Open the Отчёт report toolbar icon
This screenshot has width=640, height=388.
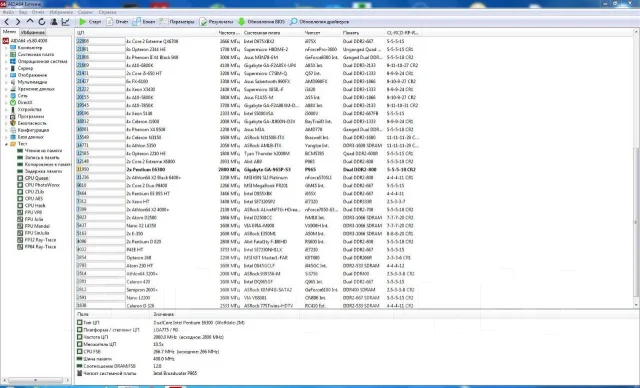click(109, 22)
